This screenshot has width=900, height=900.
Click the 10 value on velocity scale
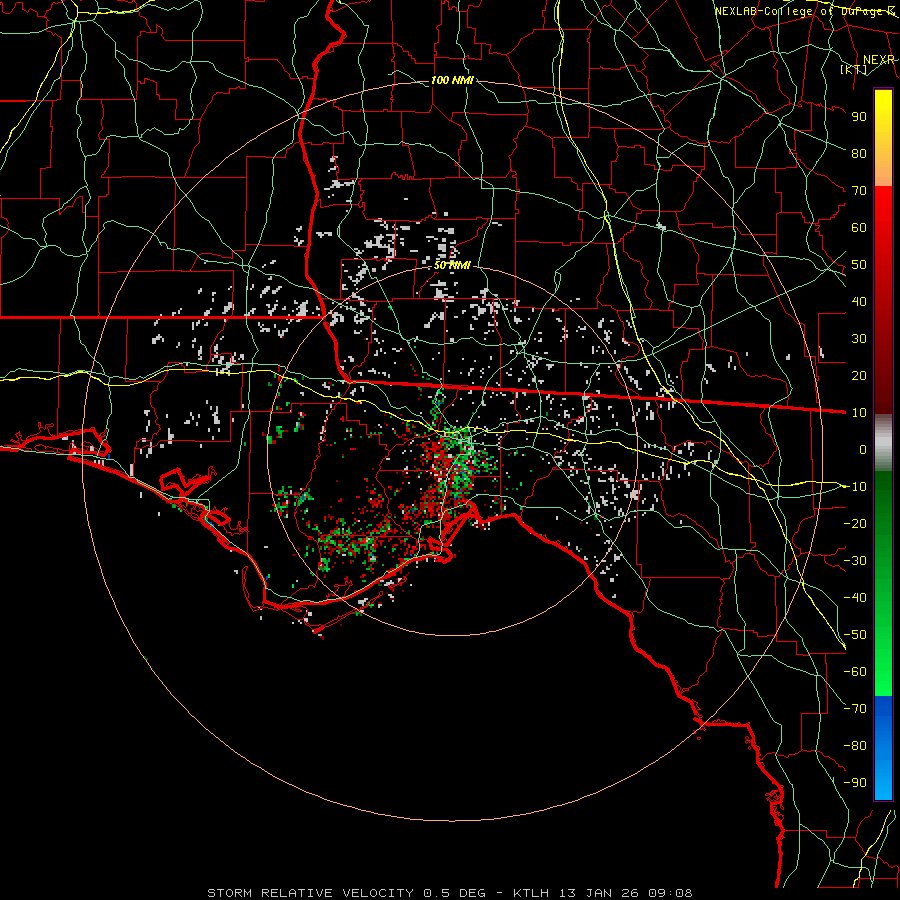[859, 413]
